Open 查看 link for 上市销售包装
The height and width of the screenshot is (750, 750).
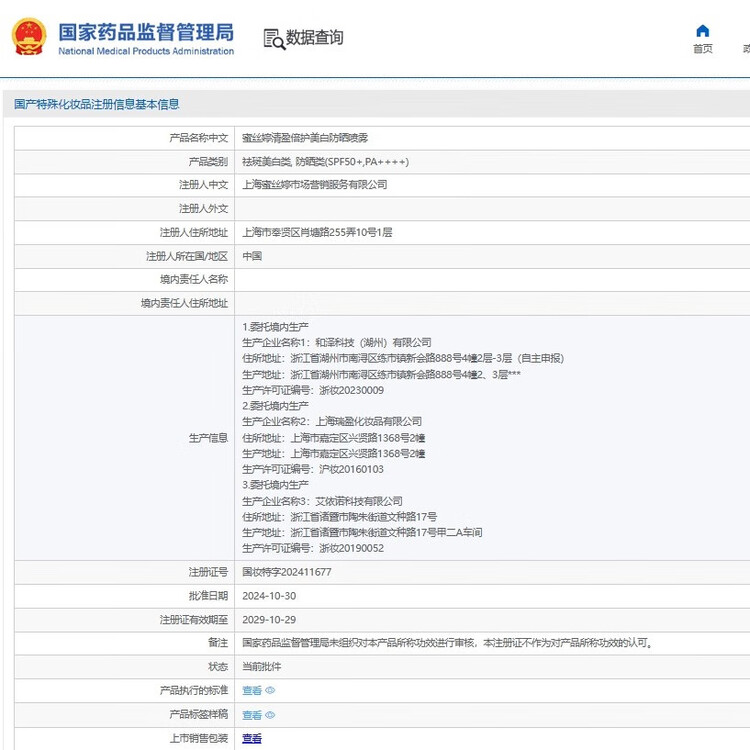[251, 738]
